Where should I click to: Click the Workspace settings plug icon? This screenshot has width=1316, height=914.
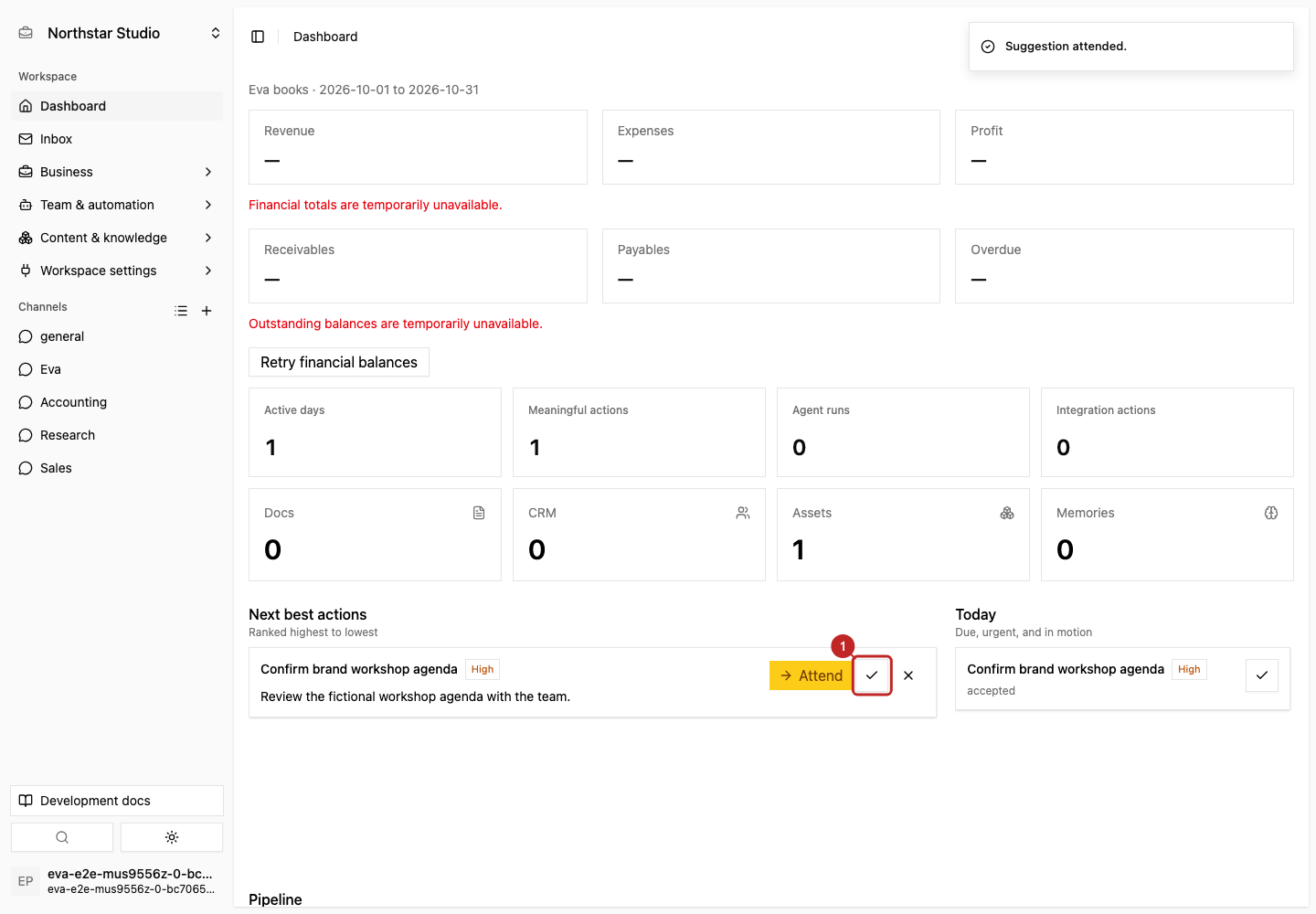26,271
